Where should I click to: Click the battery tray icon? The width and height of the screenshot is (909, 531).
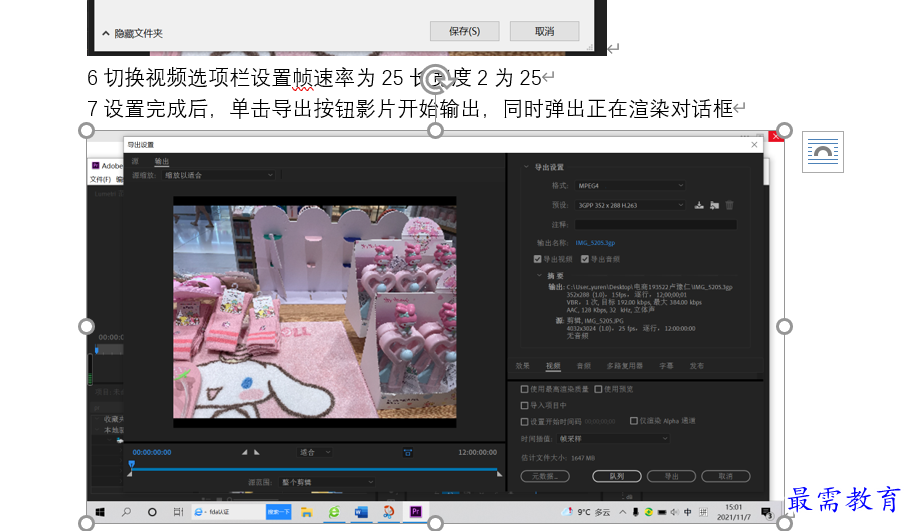[x=661, y=512]
